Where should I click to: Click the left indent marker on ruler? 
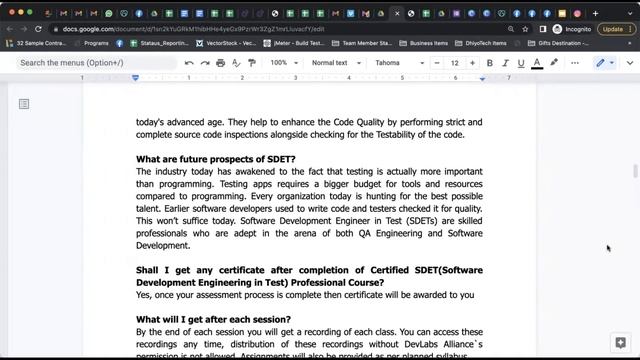pyautogui.click(x=136, y=78)
